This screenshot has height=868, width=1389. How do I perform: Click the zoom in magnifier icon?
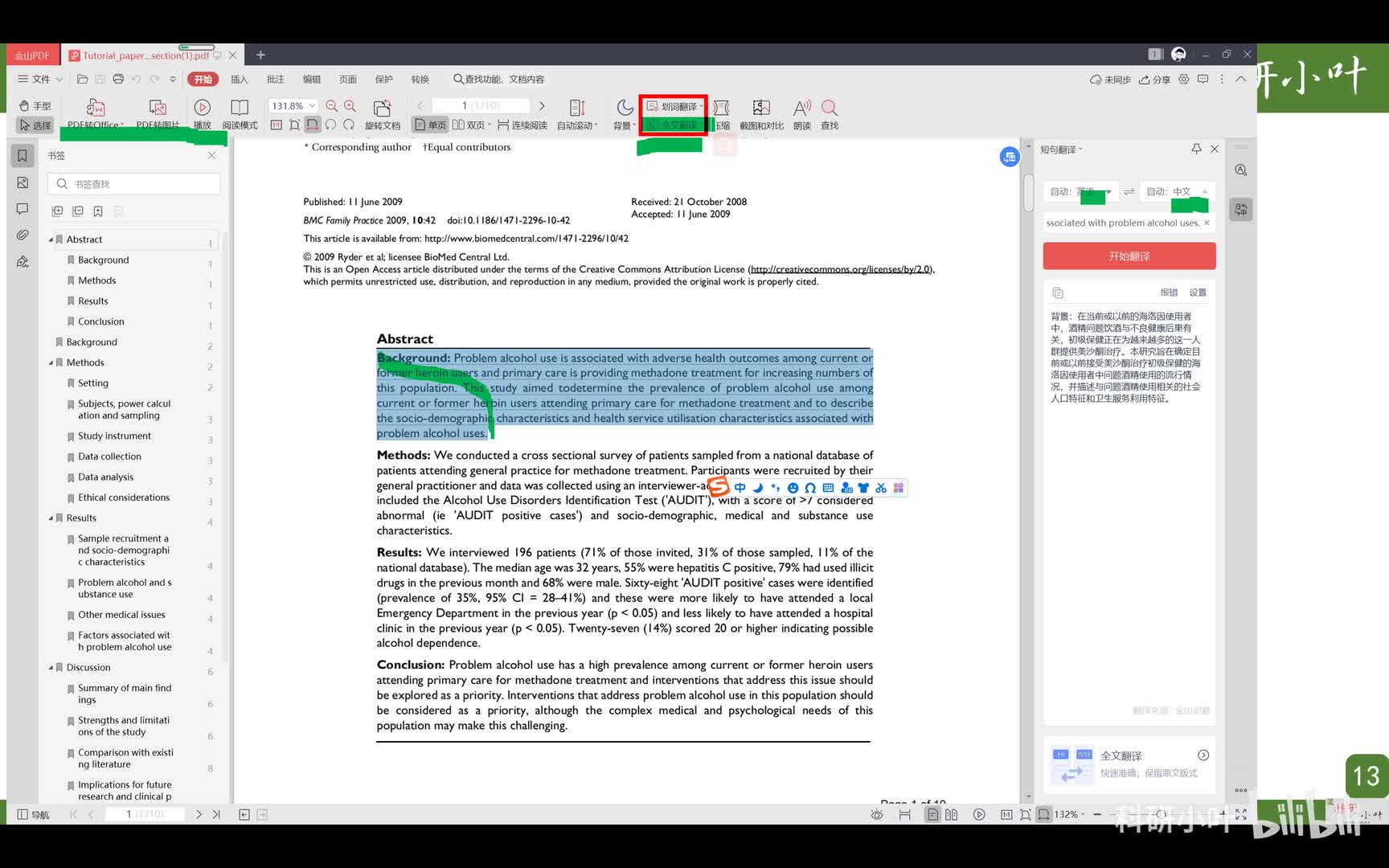click(350, 106)
